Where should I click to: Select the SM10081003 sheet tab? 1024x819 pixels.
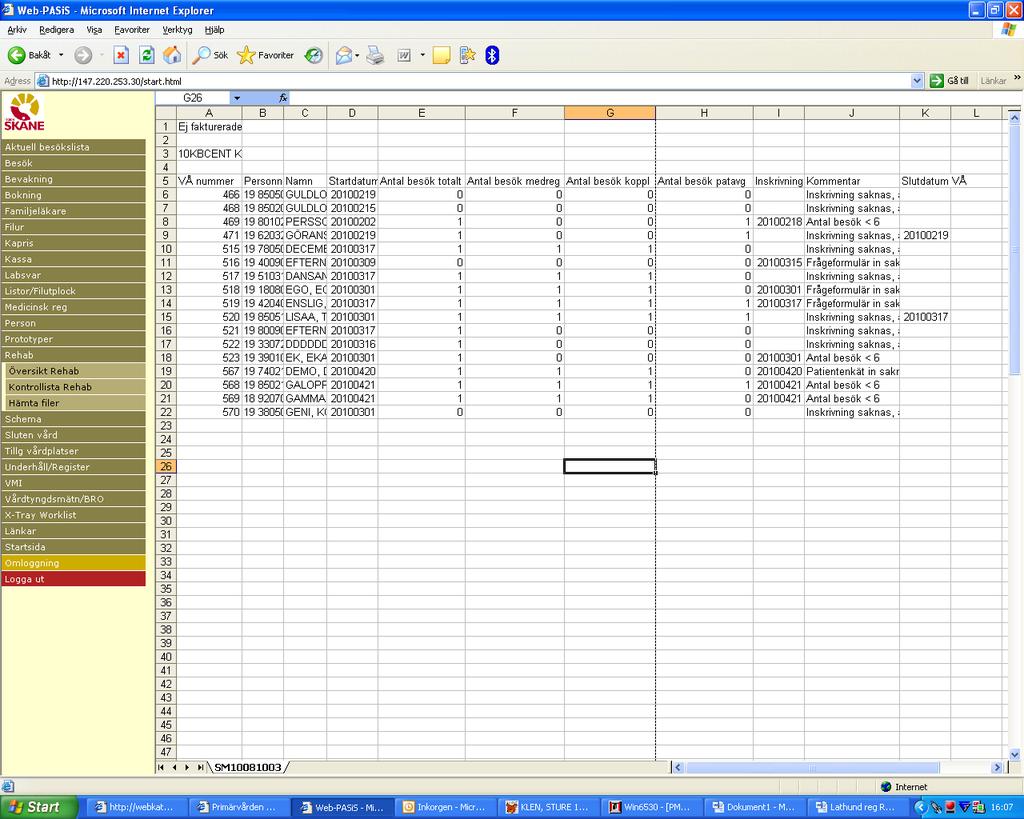point(248,767)
